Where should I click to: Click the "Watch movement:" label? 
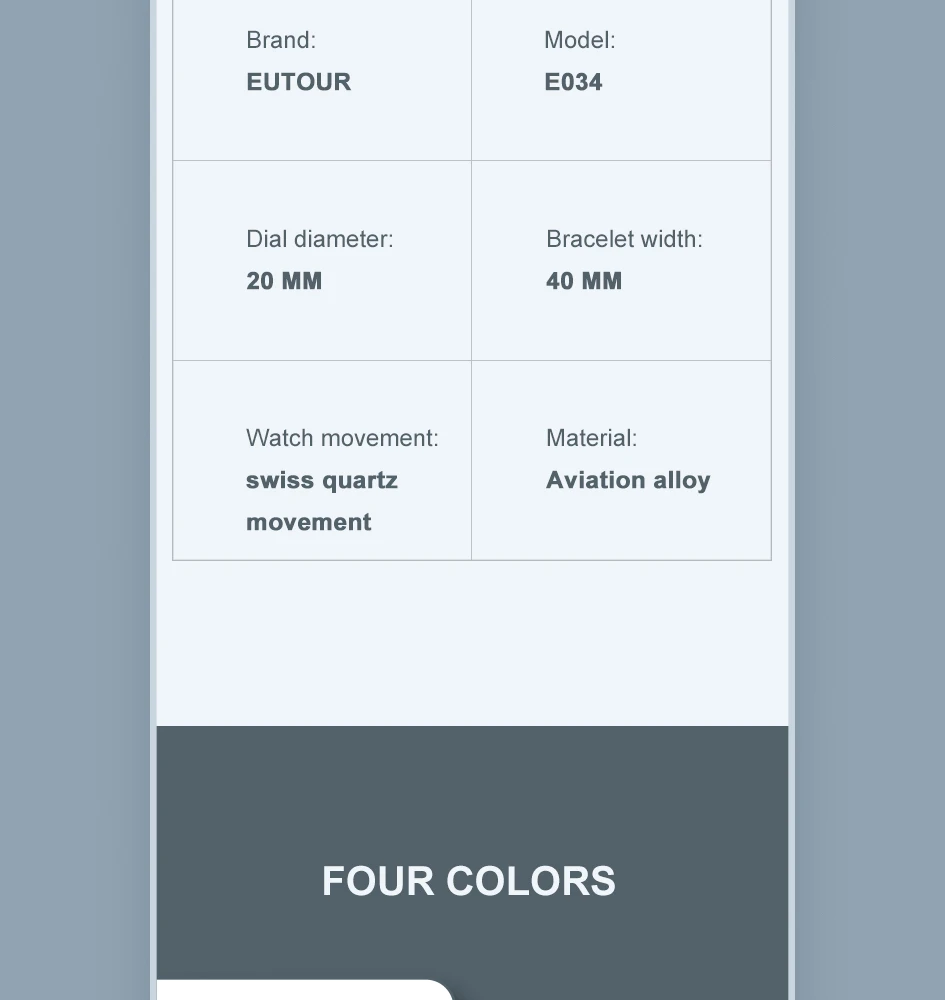(342, 438)
